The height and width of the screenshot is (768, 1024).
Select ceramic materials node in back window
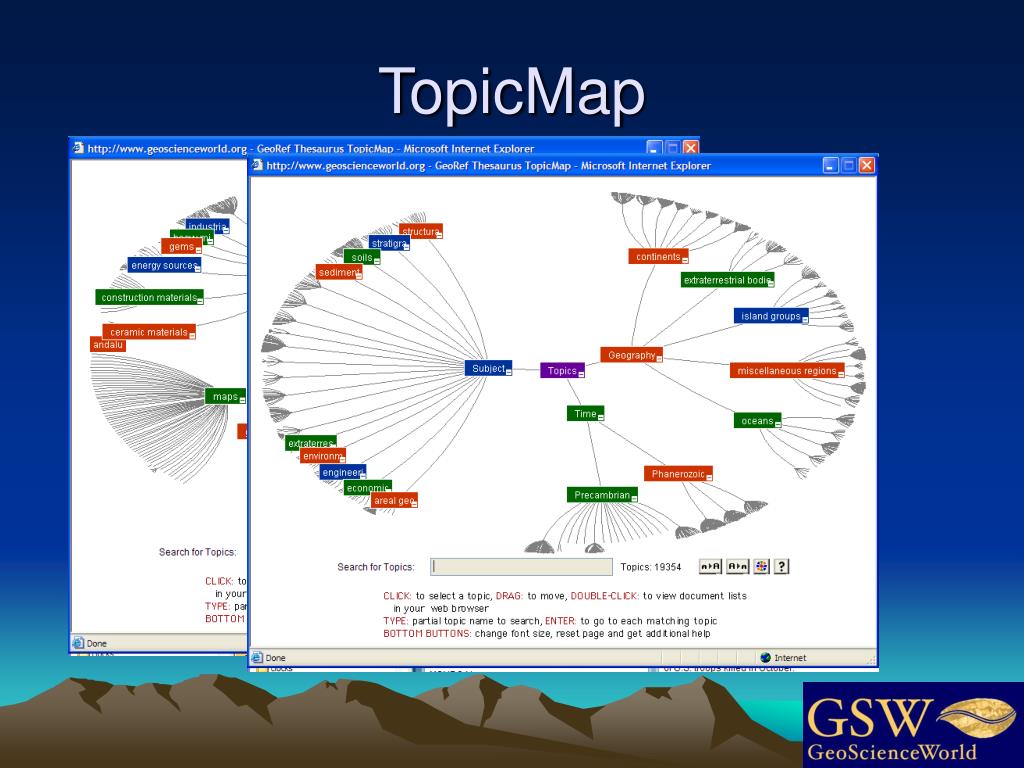[149, 332]
